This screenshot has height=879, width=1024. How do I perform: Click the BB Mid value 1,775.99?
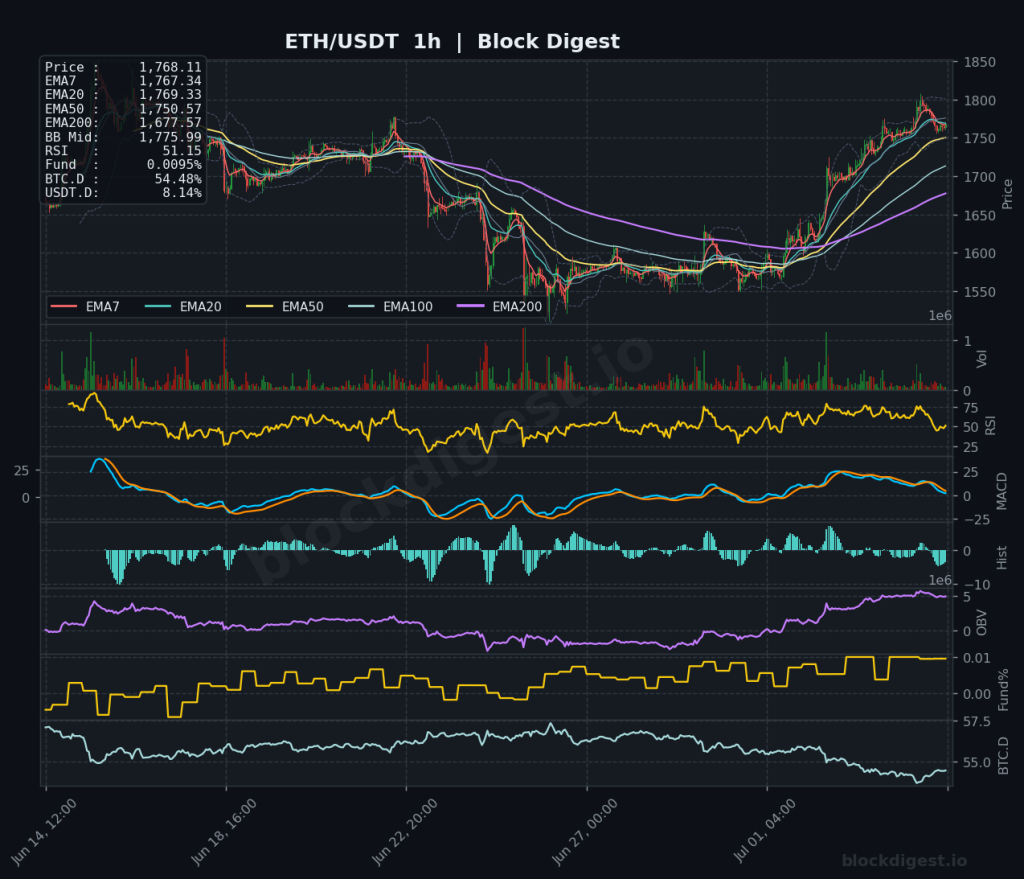pos(170,137)
